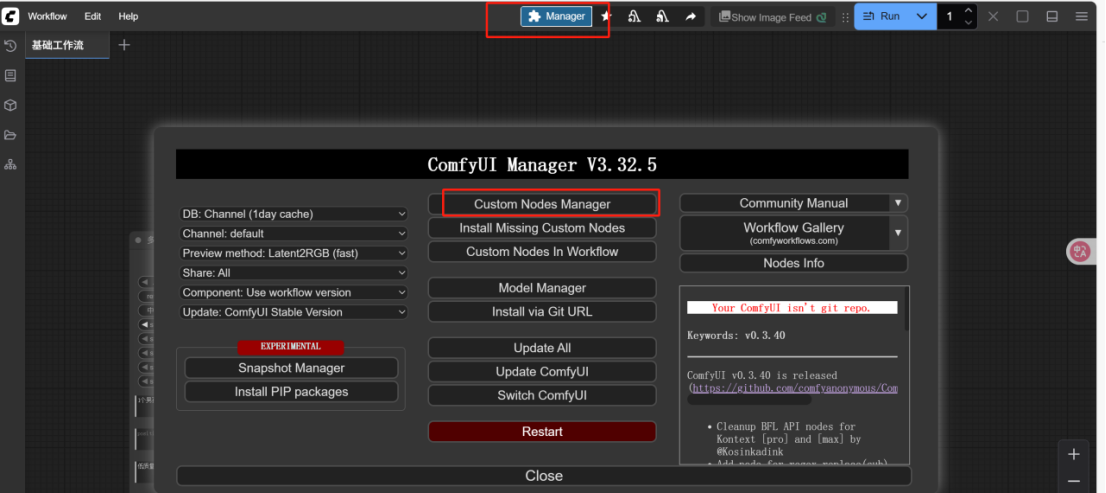
Task: Click the Manager button
Action: click(x=556, y=16)
